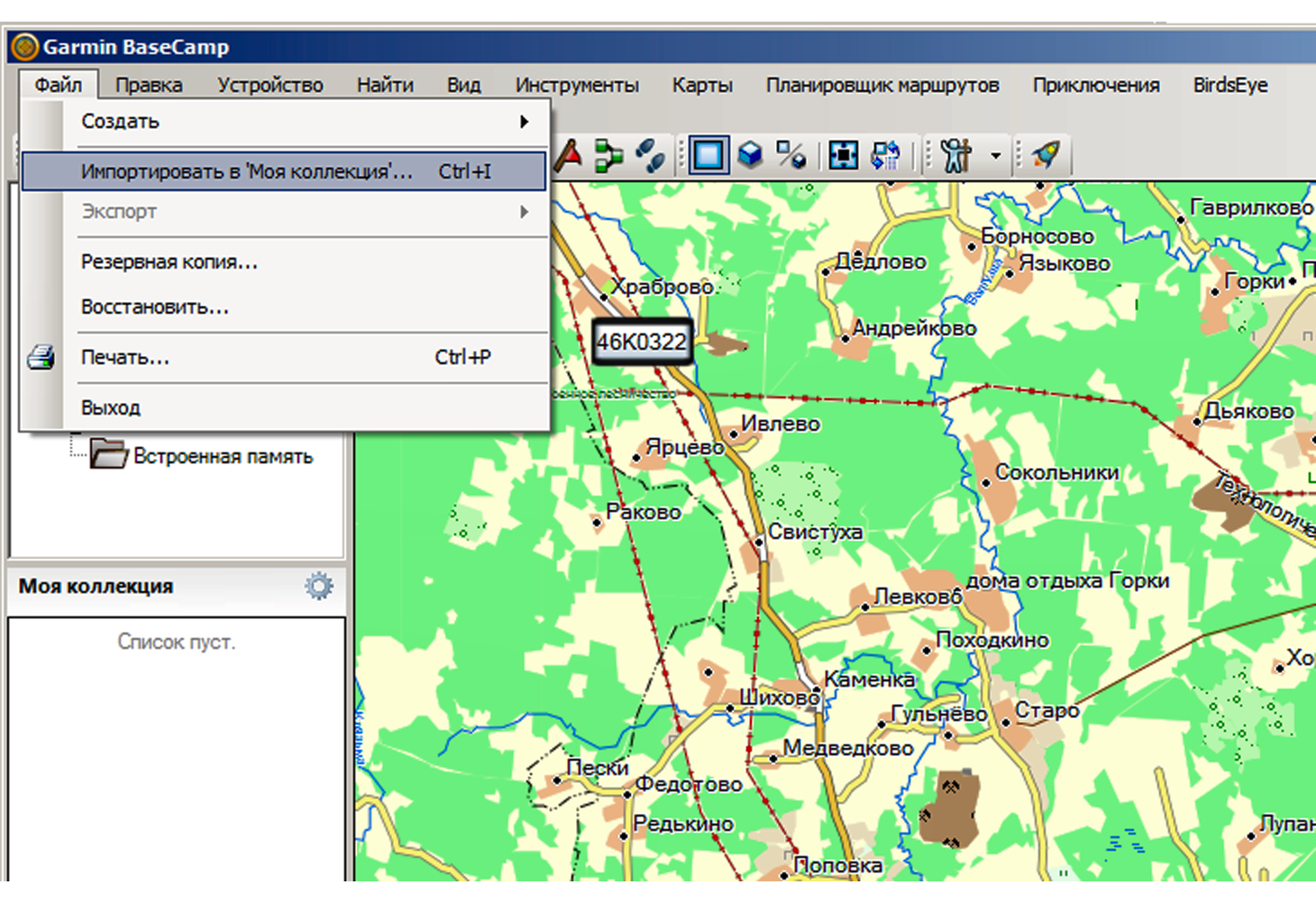Choose Импортировать в 'Моя коллекция'
Screen dimensions: 1316x903
[x=284, y=171]
